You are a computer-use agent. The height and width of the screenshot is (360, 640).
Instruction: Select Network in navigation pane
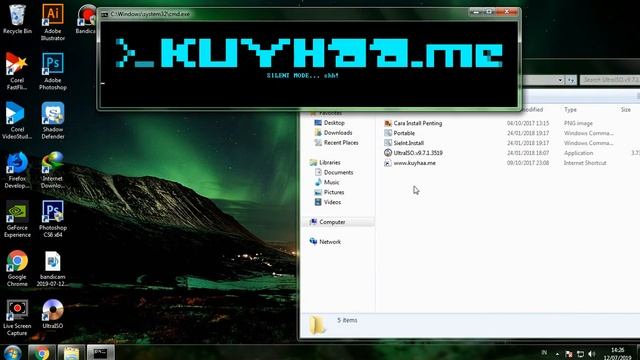[326, 242]
